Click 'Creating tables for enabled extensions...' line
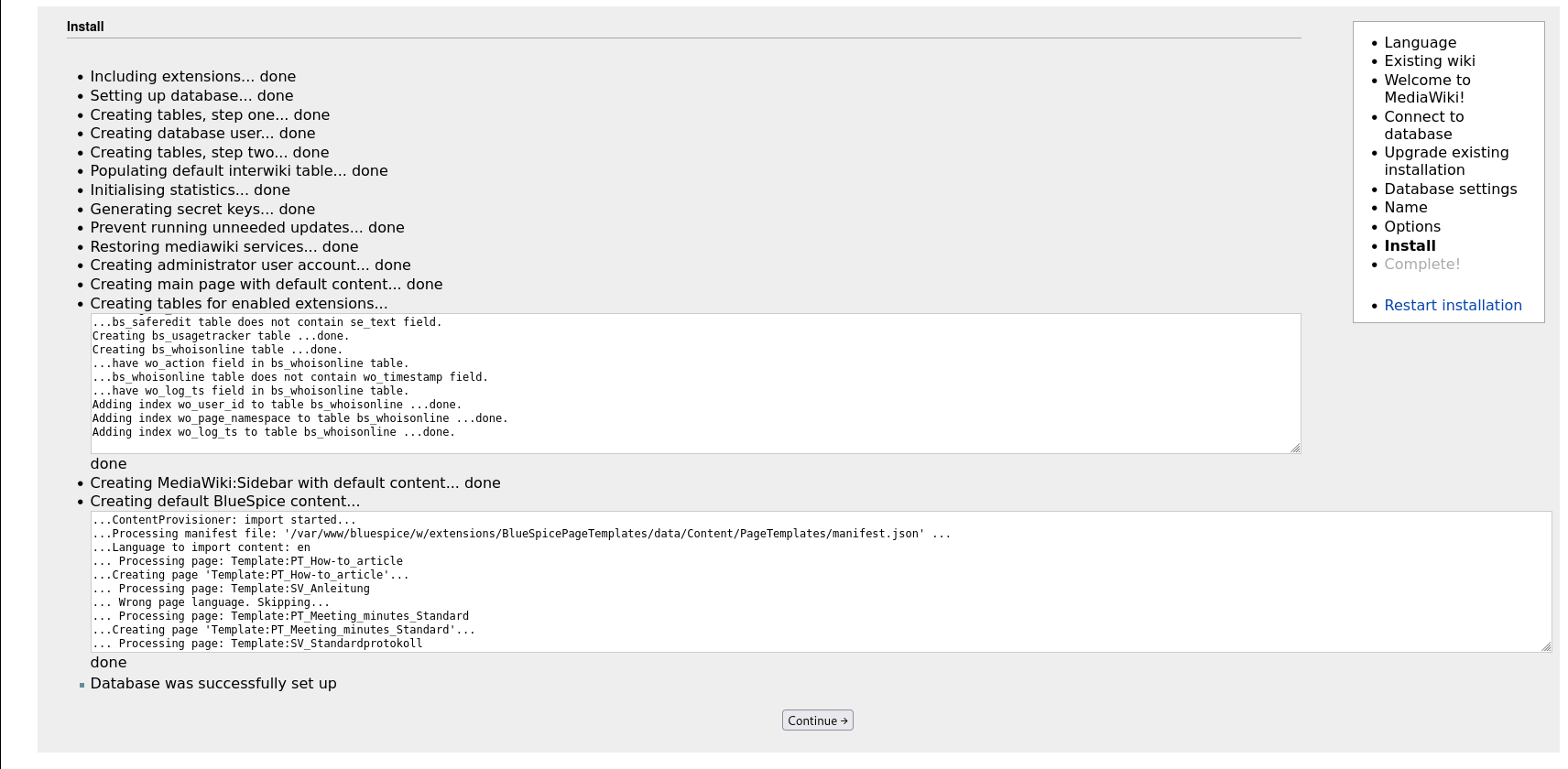The height and width of the screenshot is (769, 1568). 239,304
